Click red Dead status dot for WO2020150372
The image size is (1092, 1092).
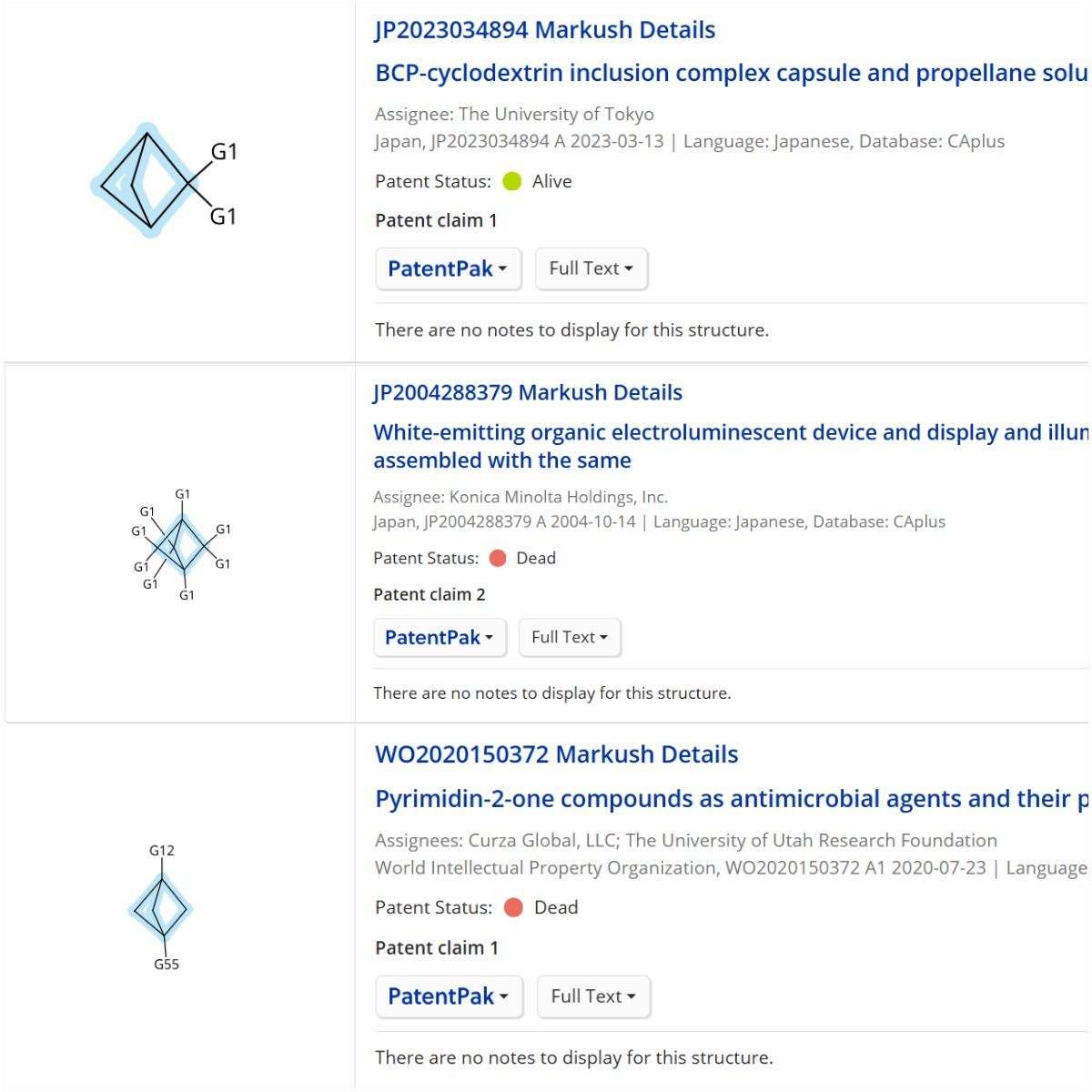click(513, 907)
